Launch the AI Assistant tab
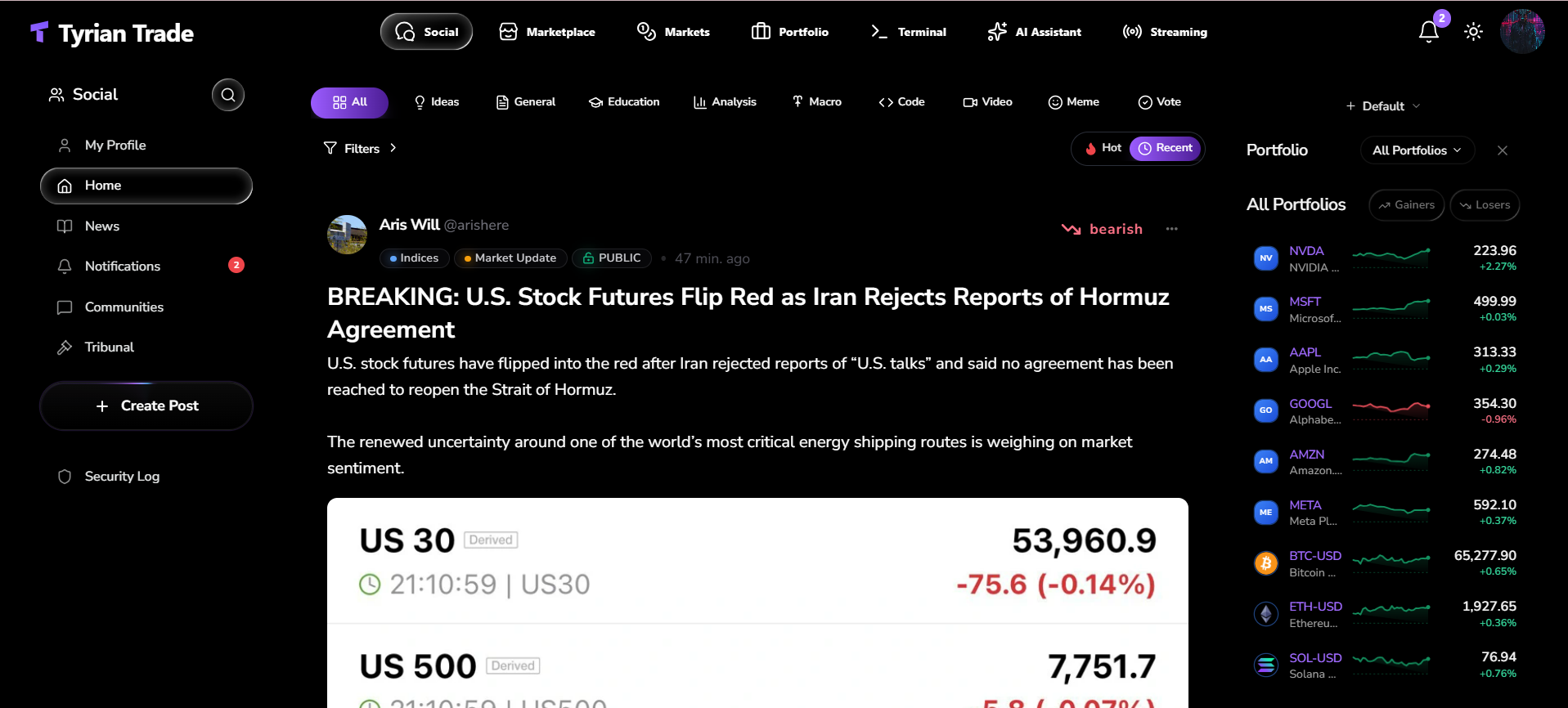The image size is (1568, 708). click(1035, 32)
